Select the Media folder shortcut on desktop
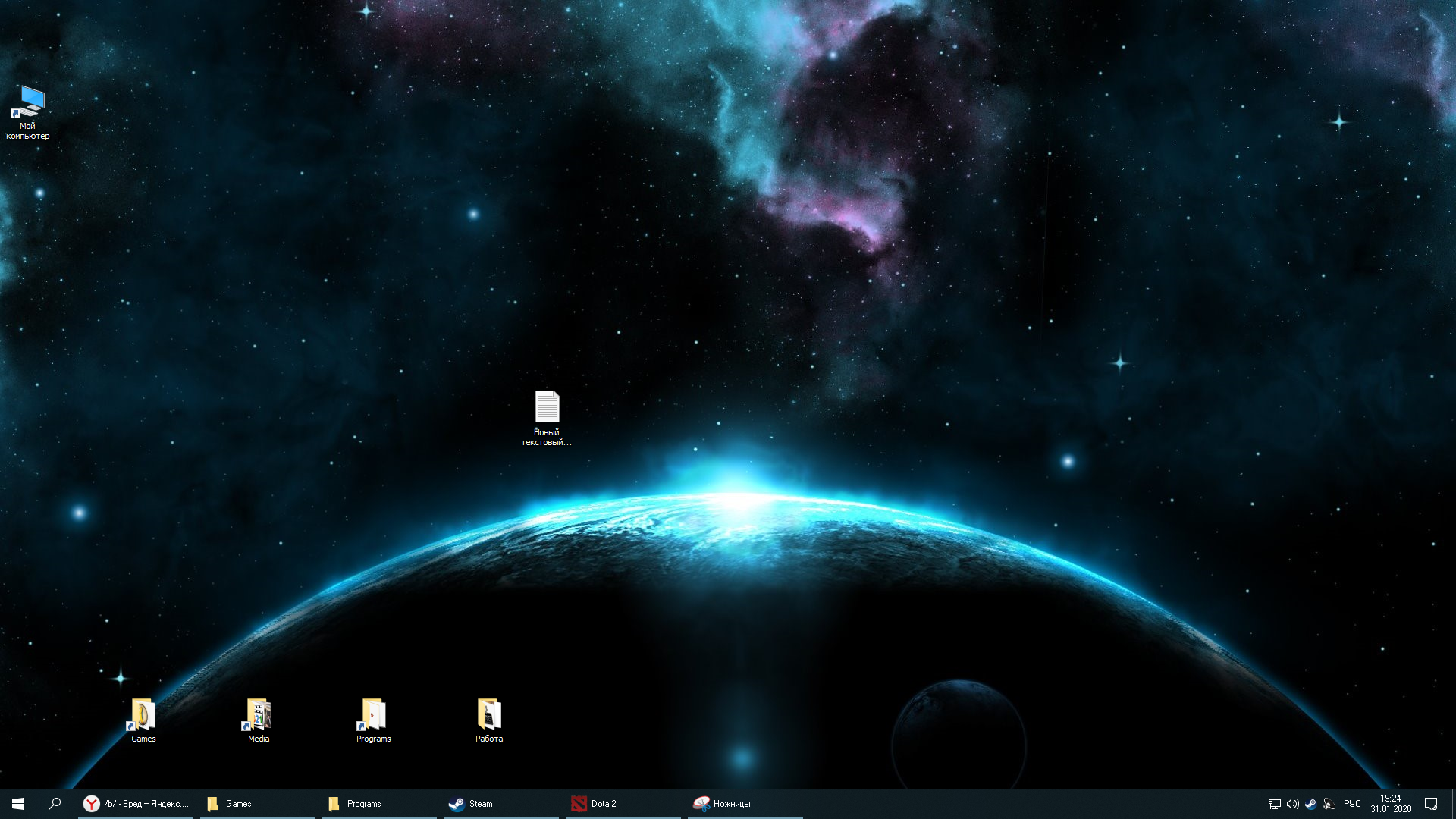Image resolution: width=1456 pixels, height=819 pixels. [259, 720]
